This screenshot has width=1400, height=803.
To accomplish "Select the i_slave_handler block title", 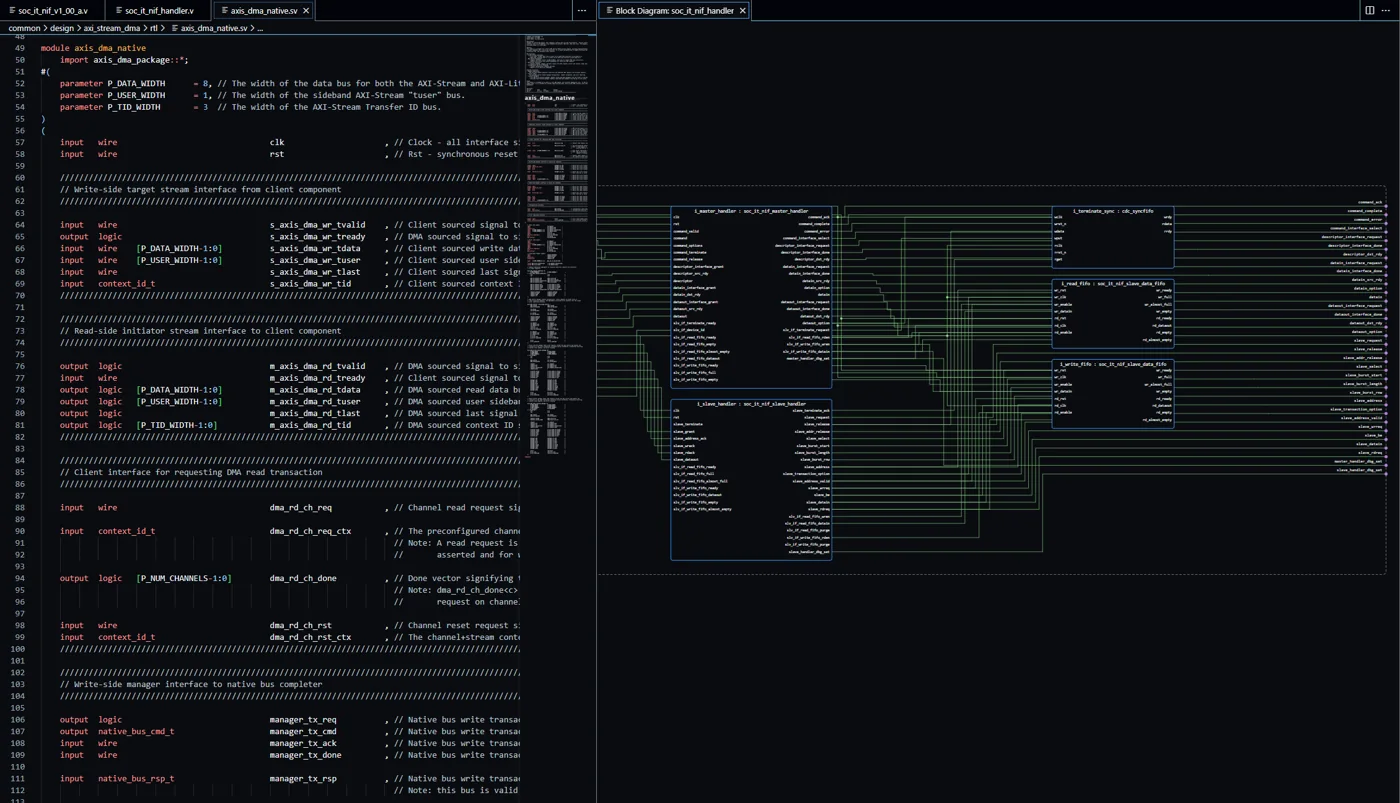I will click(751, 404).
